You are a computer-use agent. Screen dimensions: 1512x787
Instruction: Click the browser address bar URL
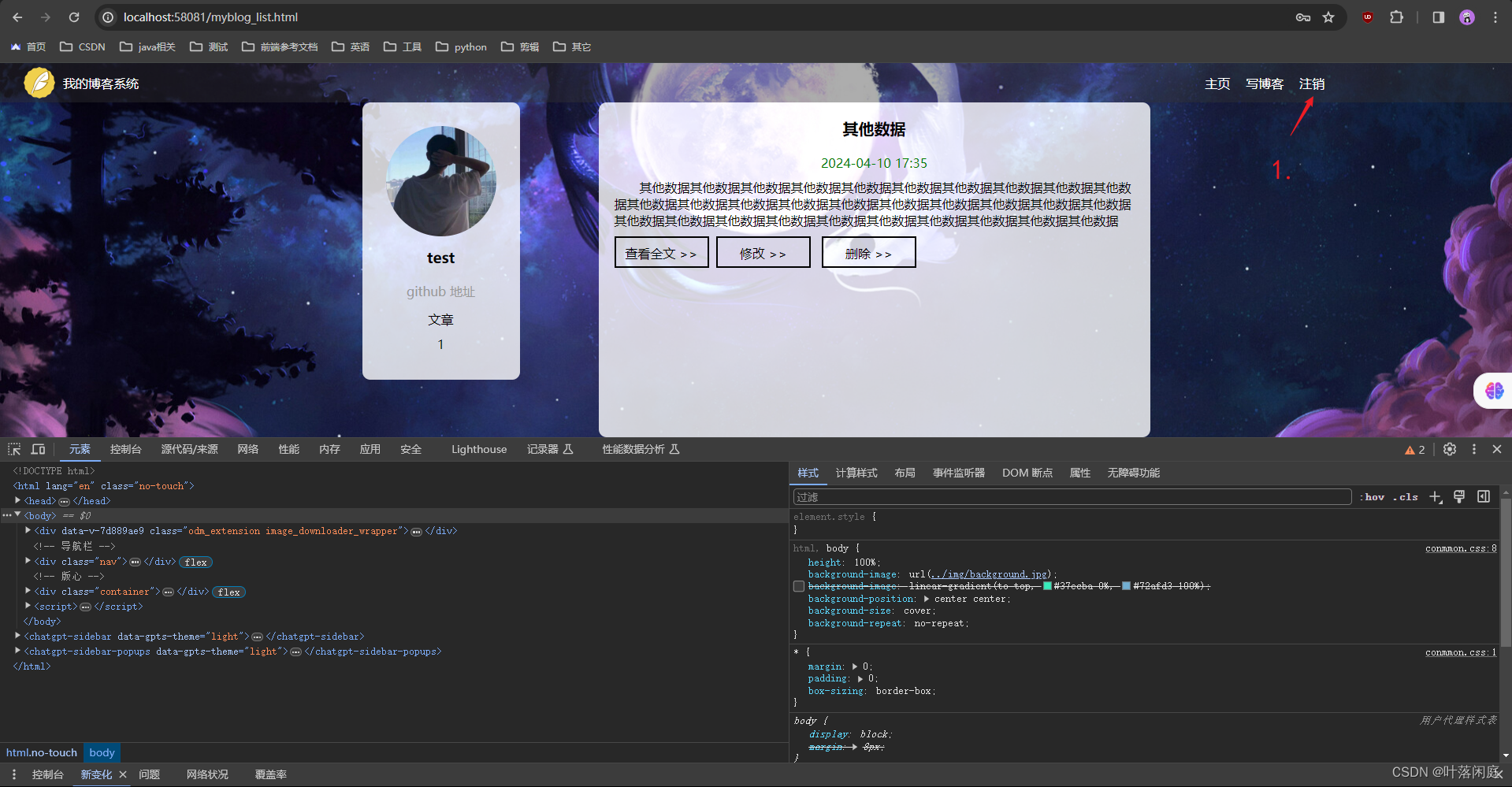pos(210,17)
